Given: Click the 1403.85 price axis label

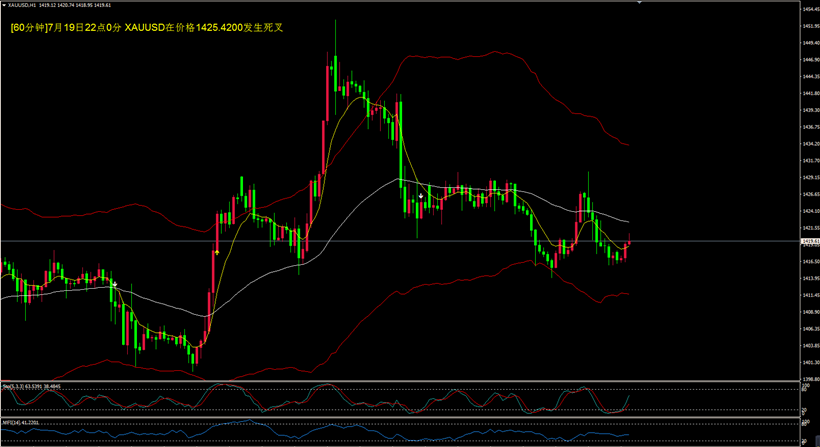Looking at the screenshot, I should coord(811,346).
